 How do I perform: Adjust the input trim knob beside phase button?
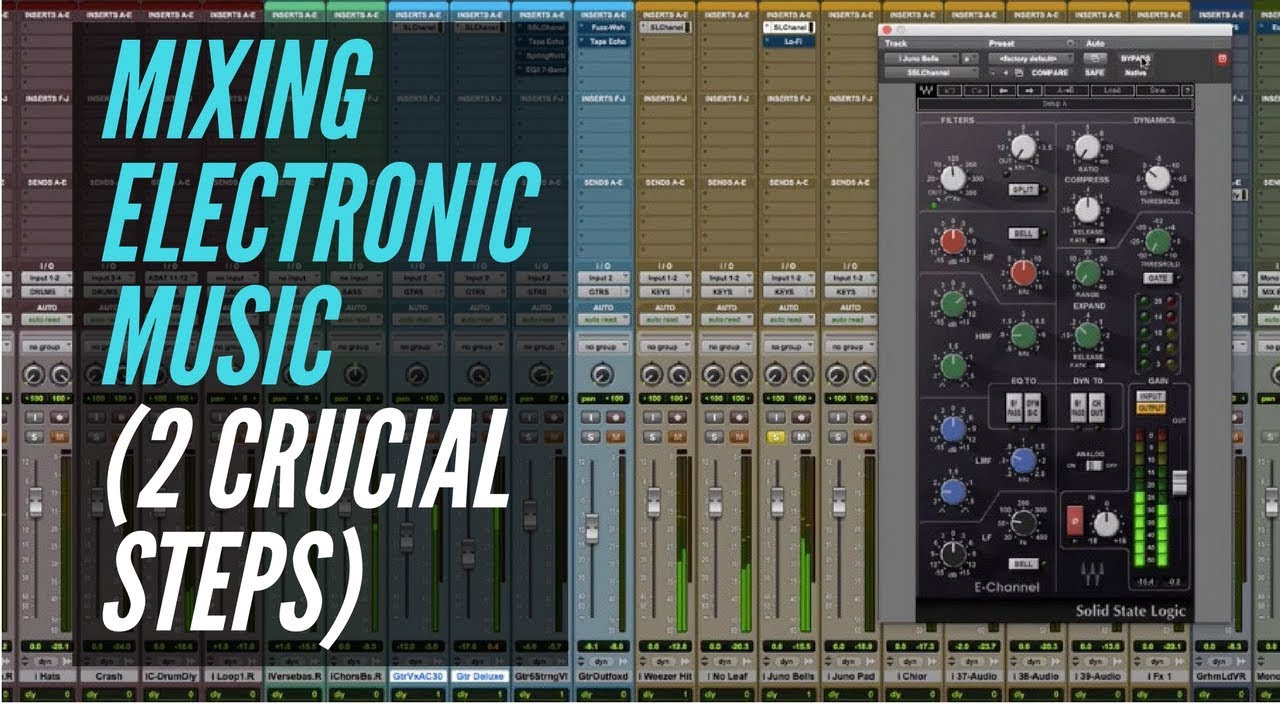[1106, 522]
